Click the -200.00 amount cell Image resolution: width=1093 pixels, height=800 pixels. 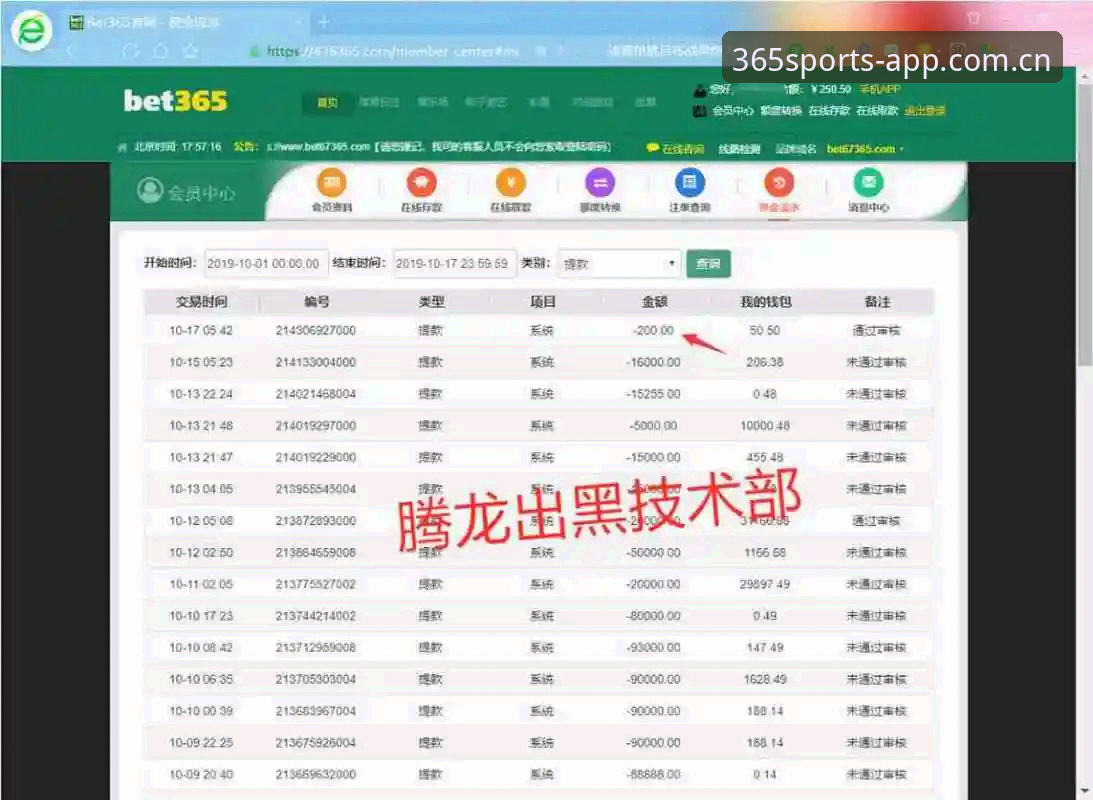coord(654,330)
